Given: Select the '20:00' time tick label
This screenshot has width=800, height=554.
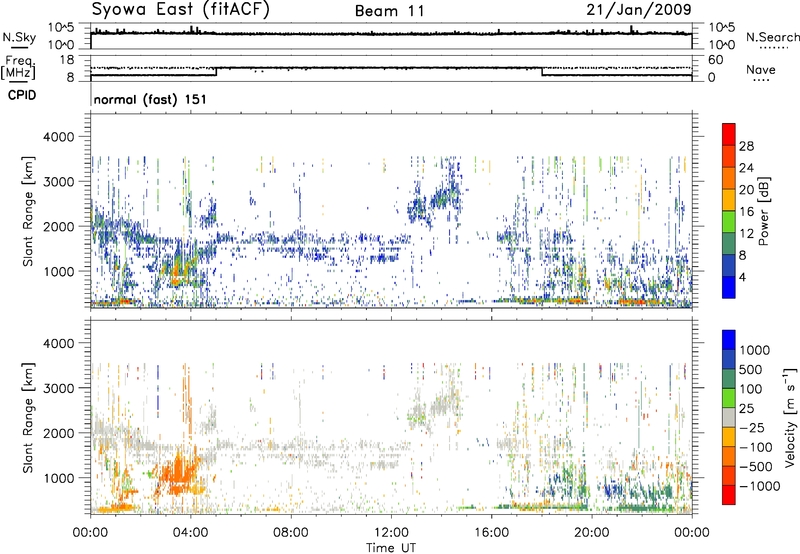Looking at the screenshot, I should [x=592, y=533].
